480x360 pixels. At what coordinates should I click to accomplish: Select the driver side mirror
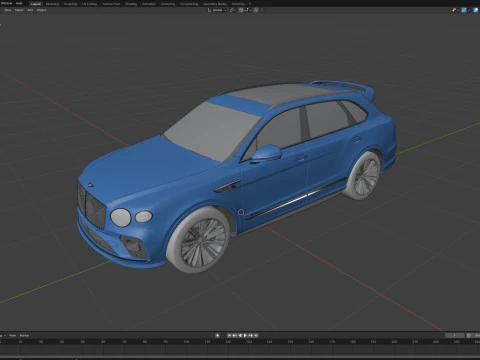[266, 153]
